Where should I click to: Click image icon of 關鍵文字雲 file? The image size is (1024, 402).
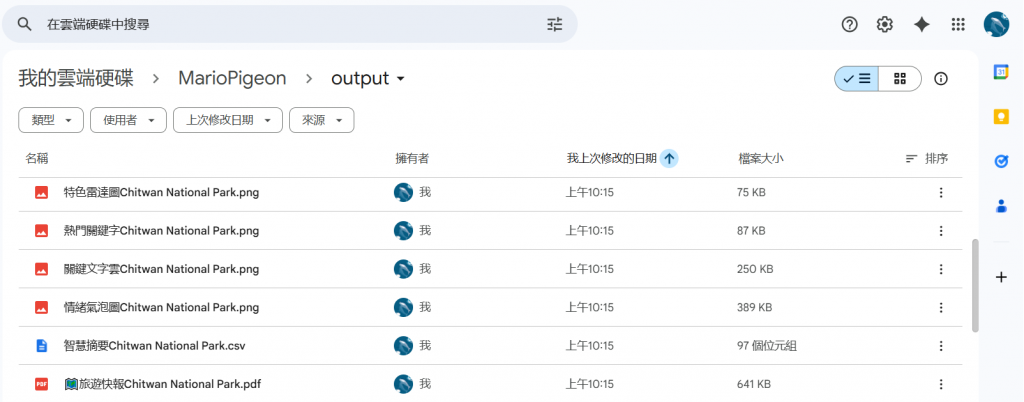42,269
